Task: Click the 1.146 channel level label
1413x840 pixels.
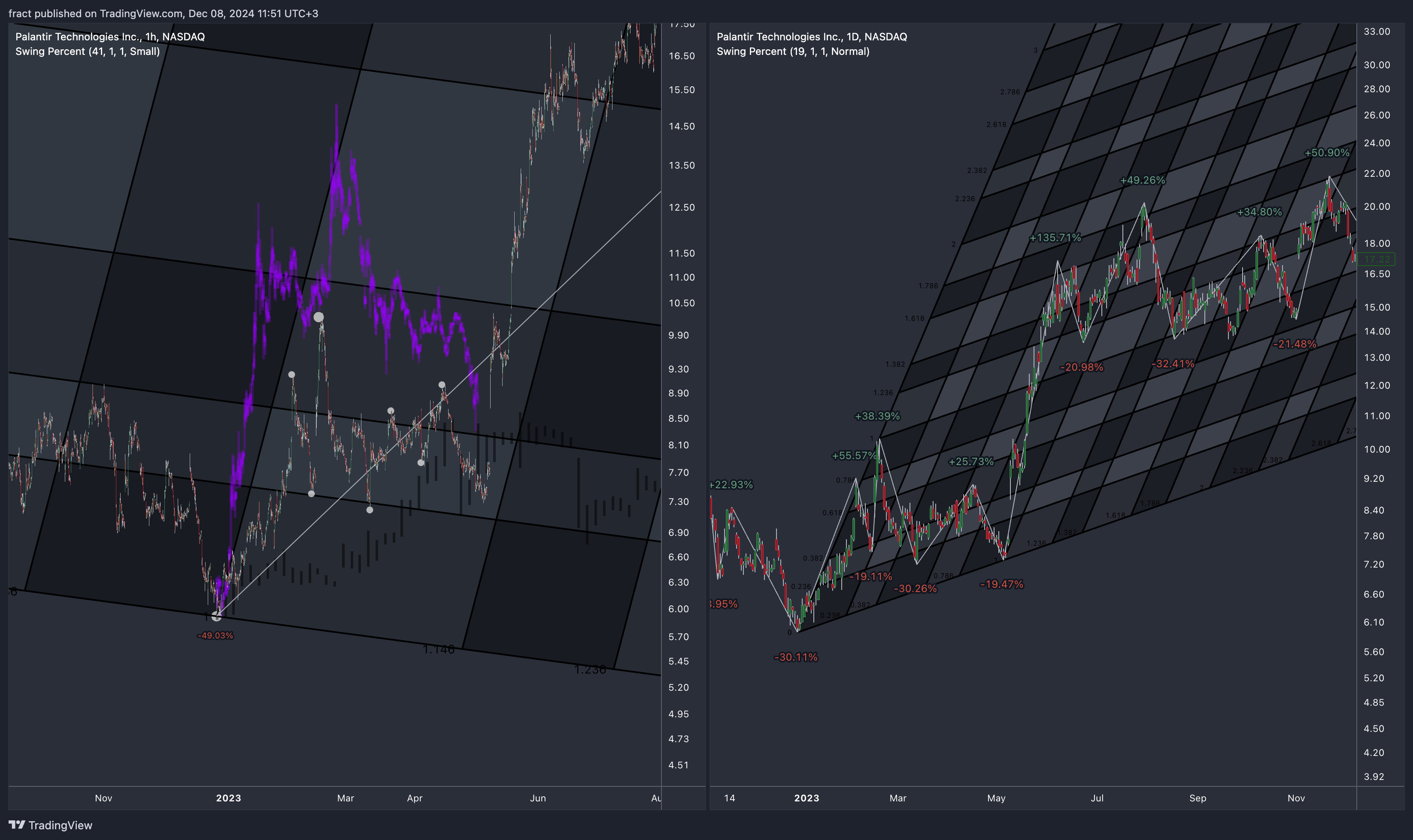Action: [x=438, y=649]
